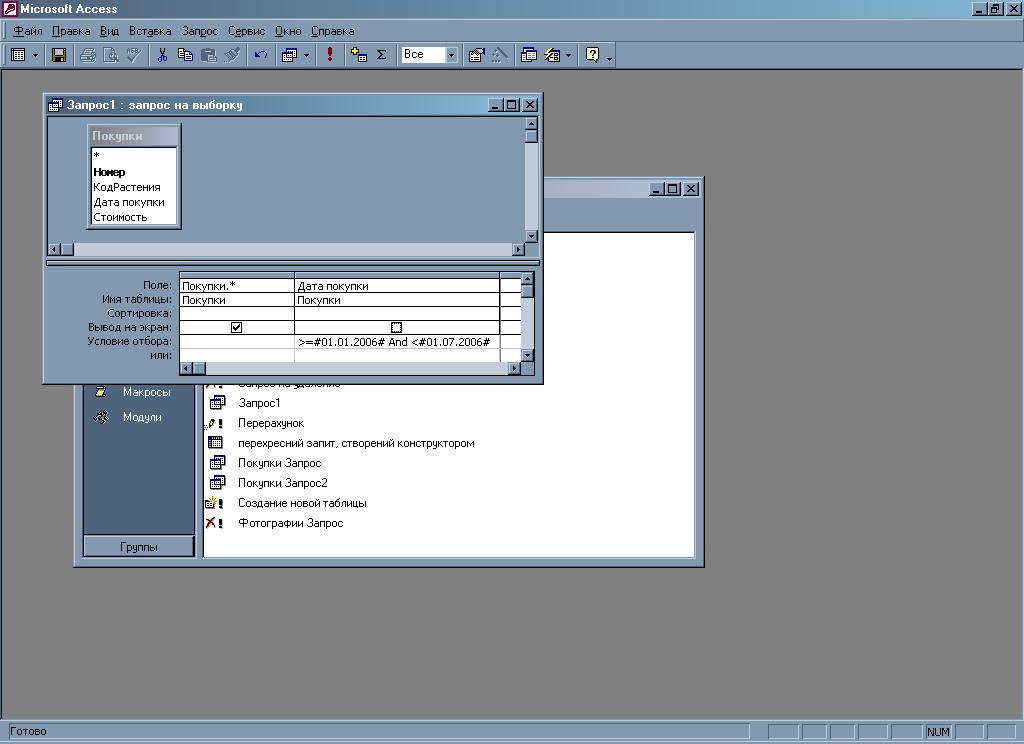This screenshot has height=744, width=1024.
Task: Click the New Object AutoForm icon
Action: pos(552,55)
